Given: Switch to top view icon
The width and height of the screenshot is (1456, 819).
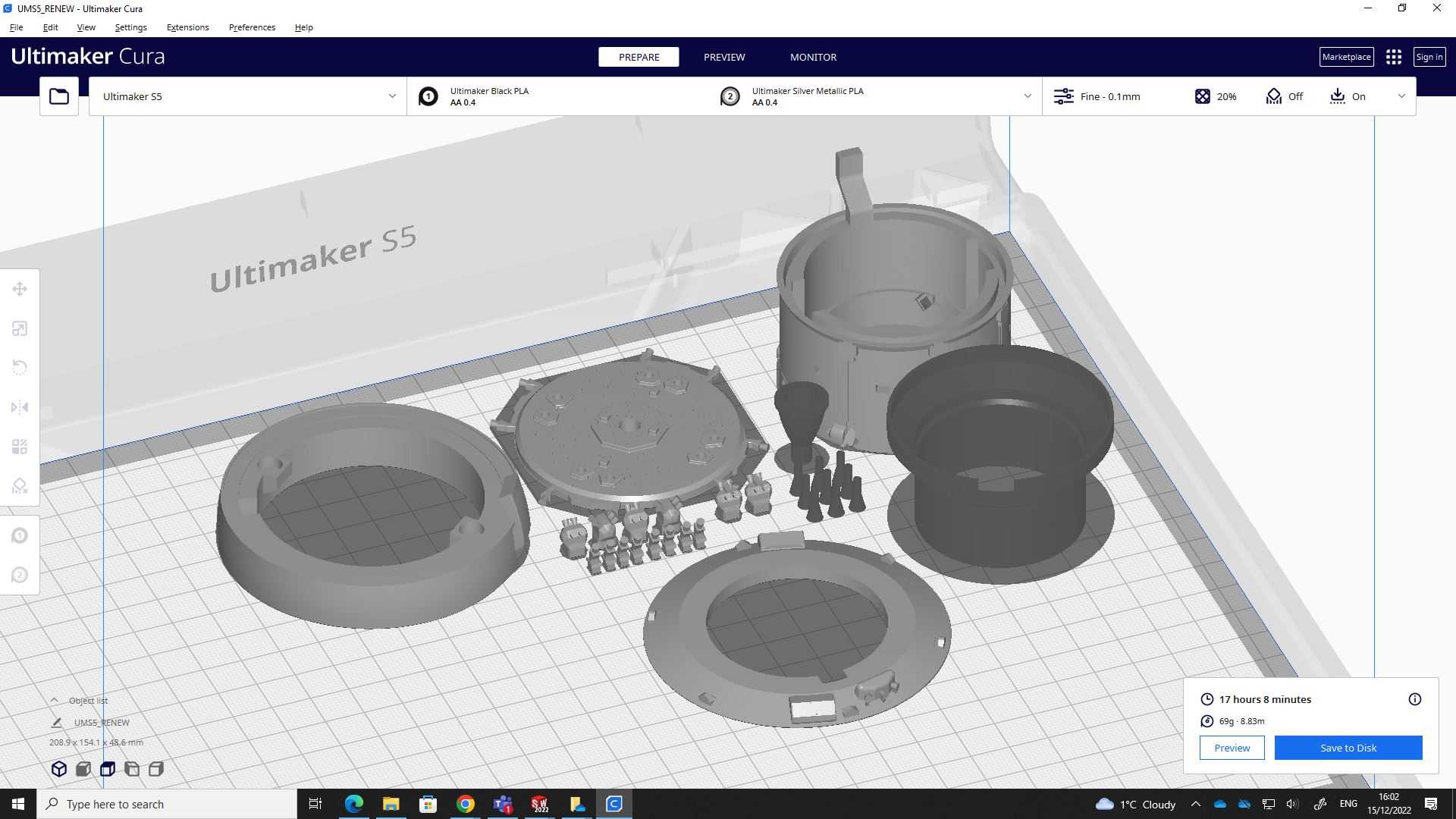Looking at the screenshot, I should [108, 769].
